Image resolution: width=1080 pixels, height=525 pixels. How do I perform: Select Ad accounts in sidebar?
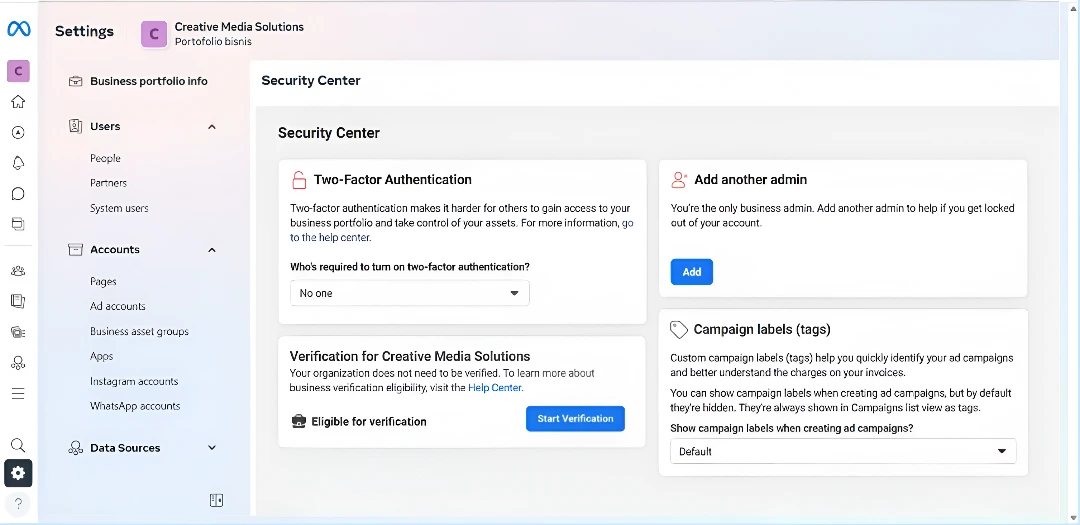click(x=118, y=307)
